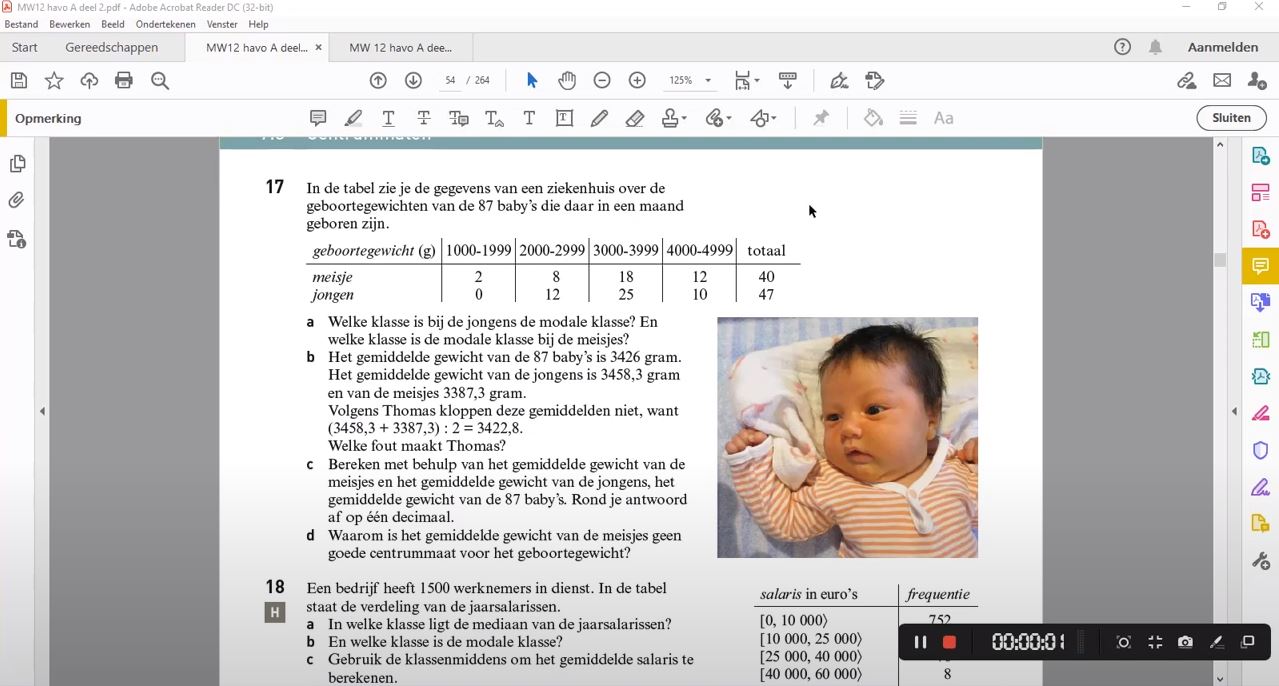Open the Fill and Sign pen icon
1279x686 pixels.
tap(839, 81)
